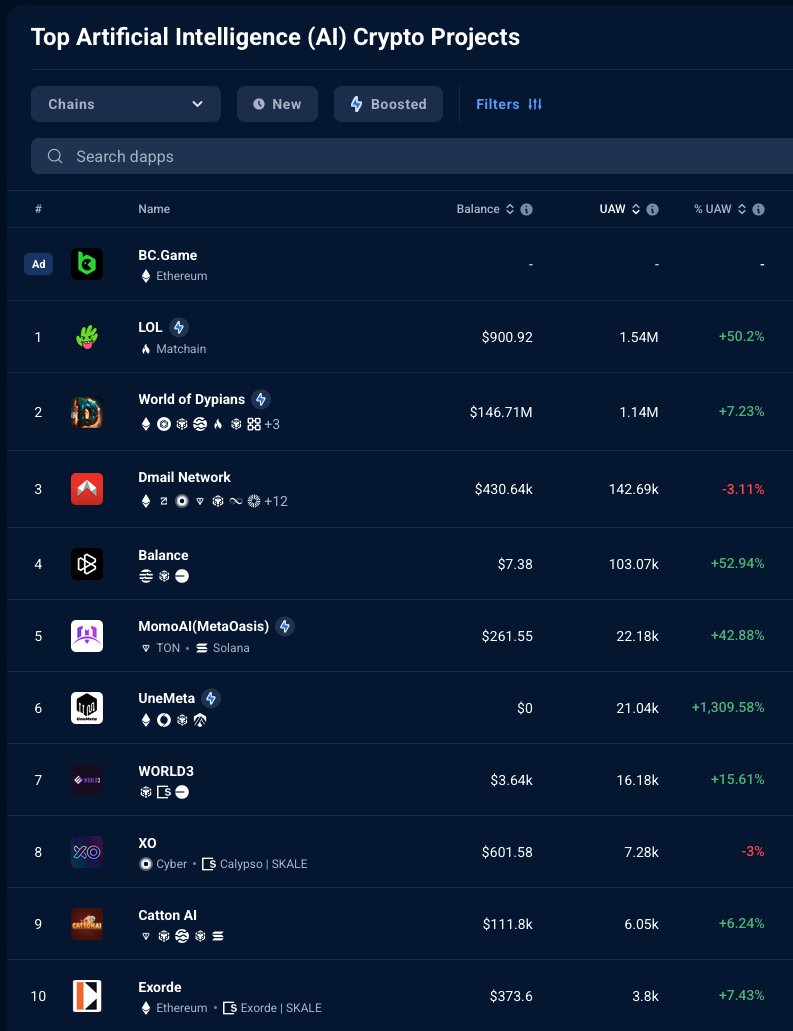The image size is (793, 1031).
Task: Open the Chains dropdown
Action: pyautogui.click(x=126, y=104)
